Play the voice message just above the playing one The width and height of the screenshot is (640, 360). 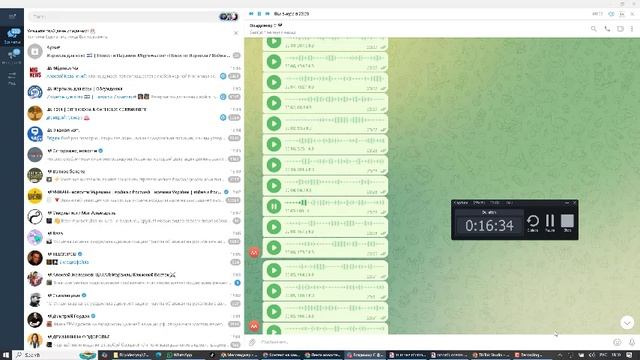pyautogui.click(x=274, y=185)
